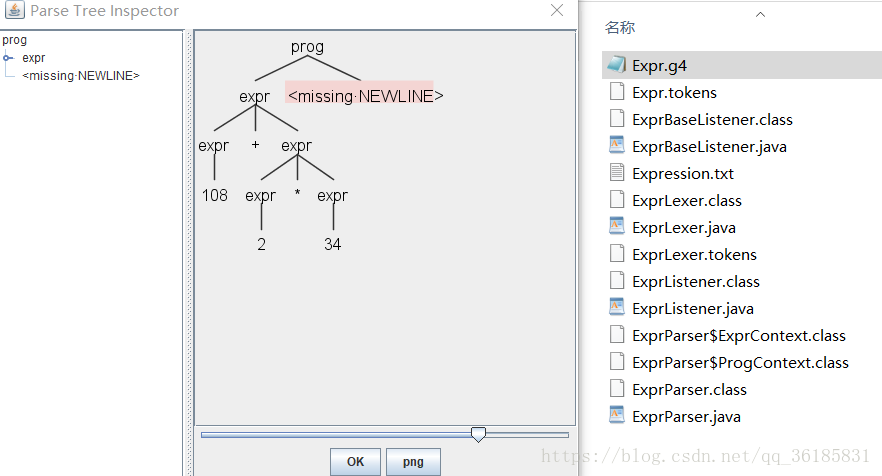The image size is (882, 476).
Task: Select <missing NEWLINE> in the left tree list
Action: tap(81, 75)
